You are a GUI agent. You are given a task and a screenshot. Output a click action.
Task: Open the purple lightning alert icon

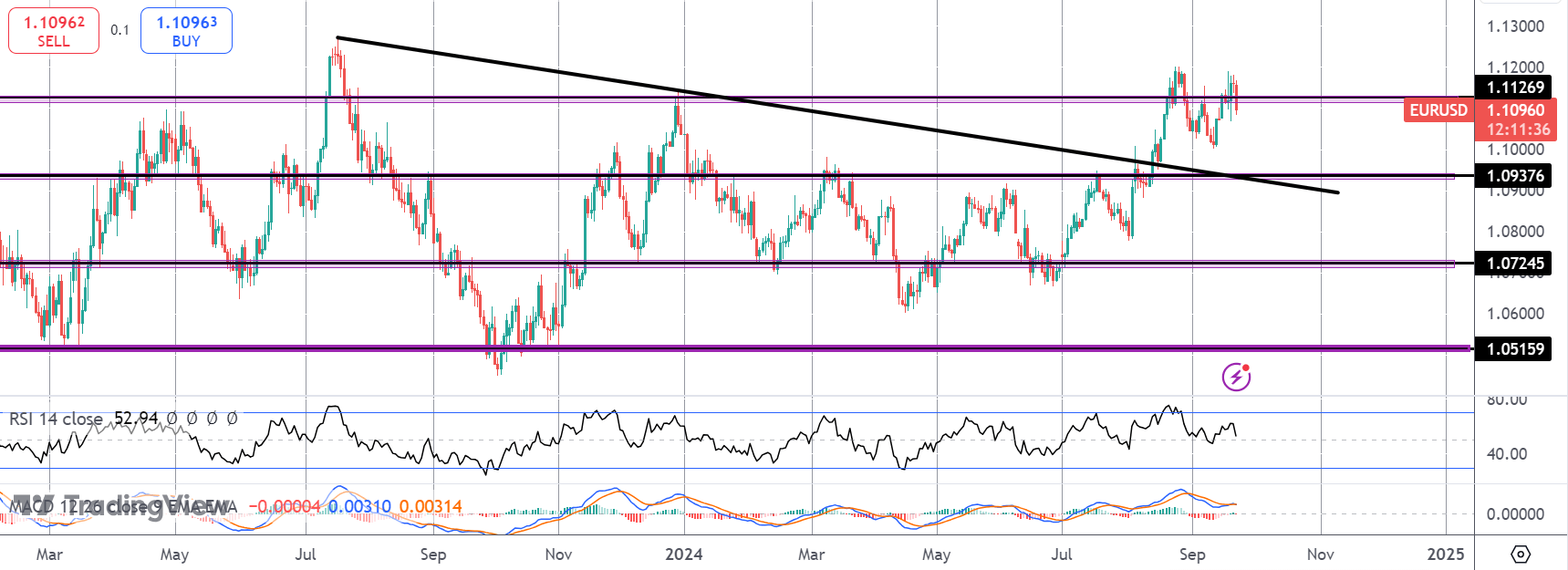(x=1236, y=376)
